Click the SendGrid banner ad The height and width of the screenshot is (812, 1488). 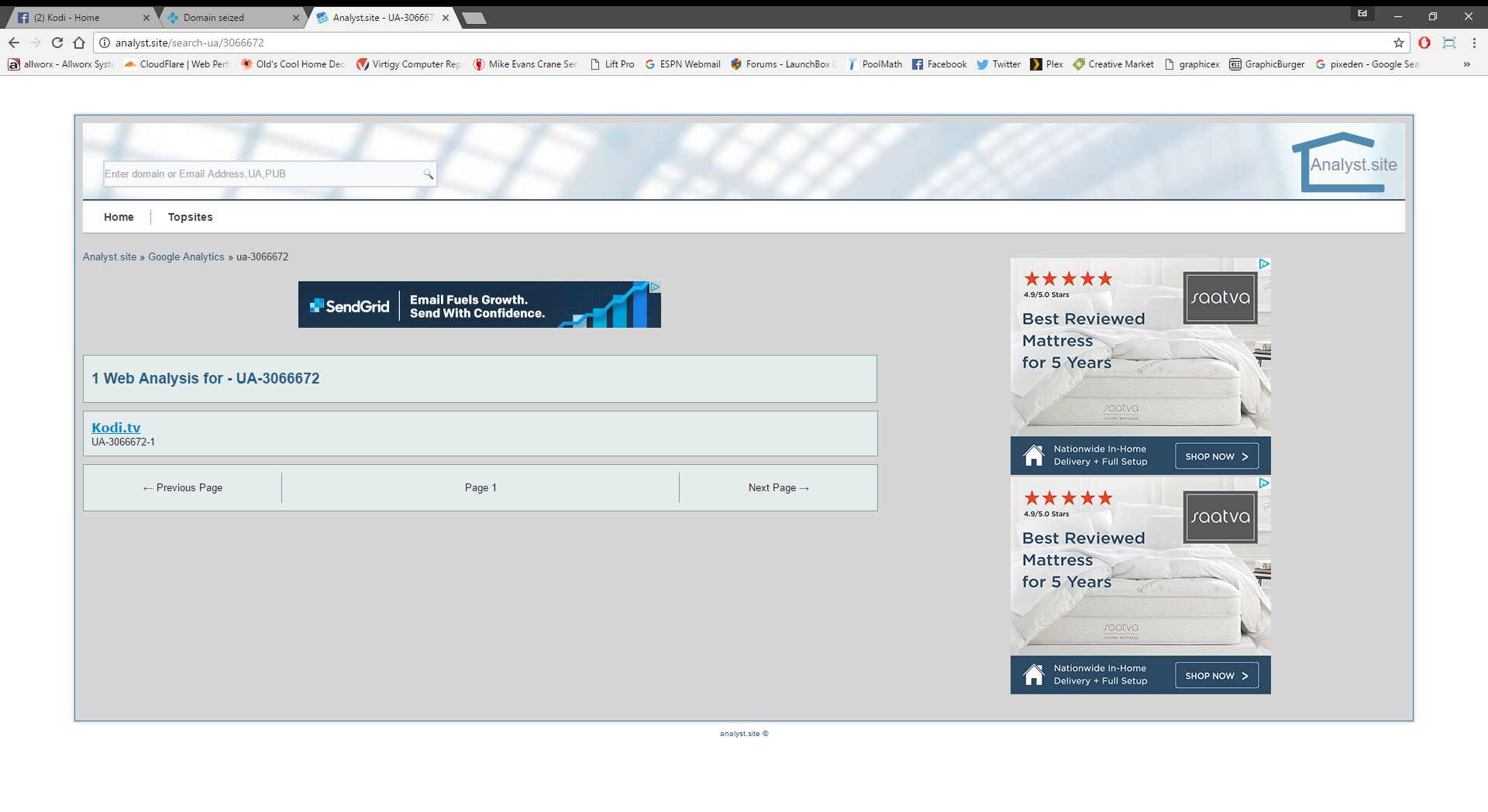point(479,304)
